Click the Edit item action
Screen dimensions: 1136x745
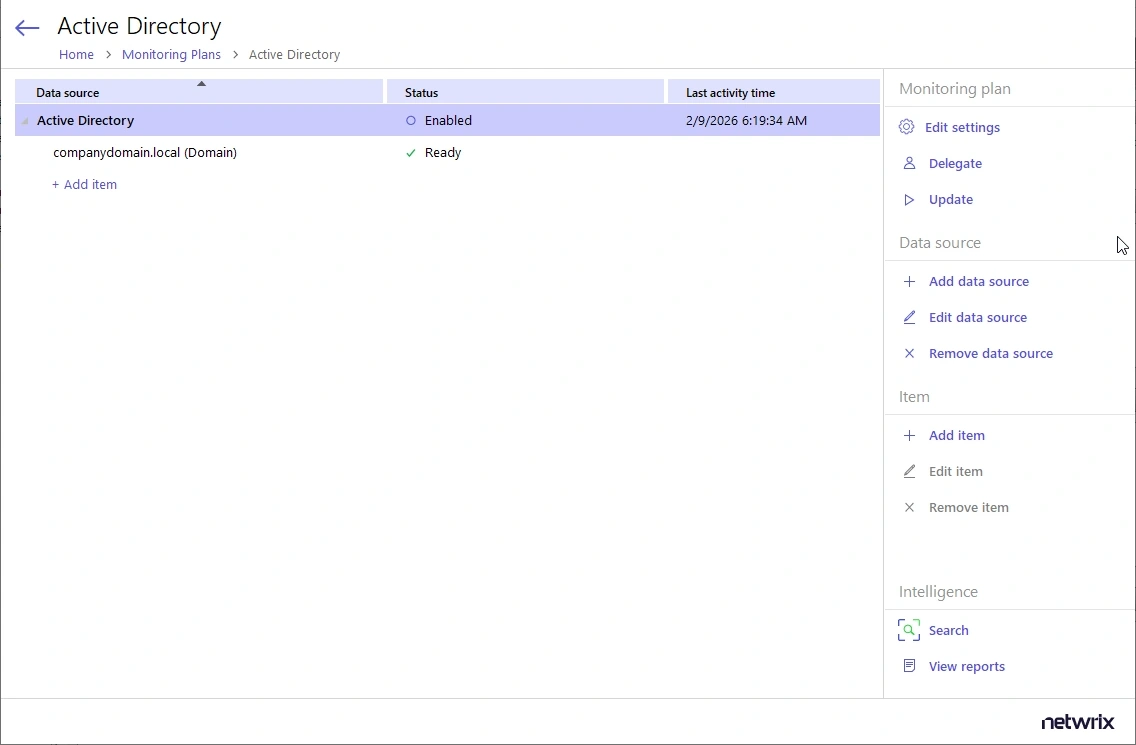(955, 472)
